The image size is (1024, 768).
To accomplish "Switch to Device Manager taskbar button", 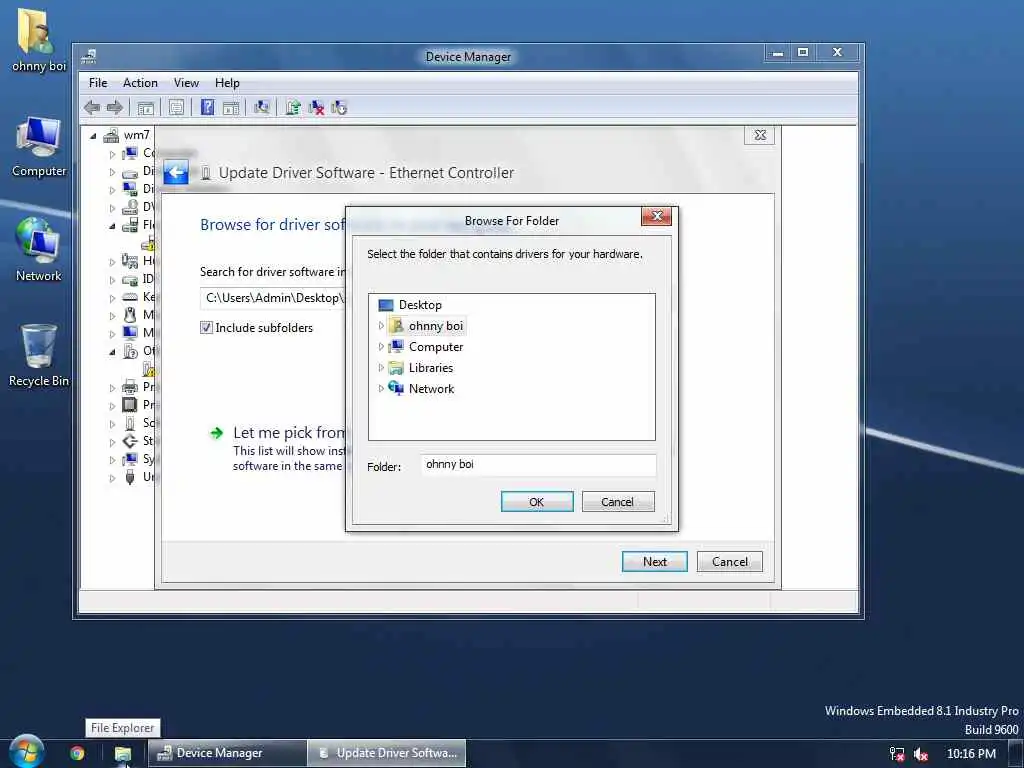I will 227,753.
